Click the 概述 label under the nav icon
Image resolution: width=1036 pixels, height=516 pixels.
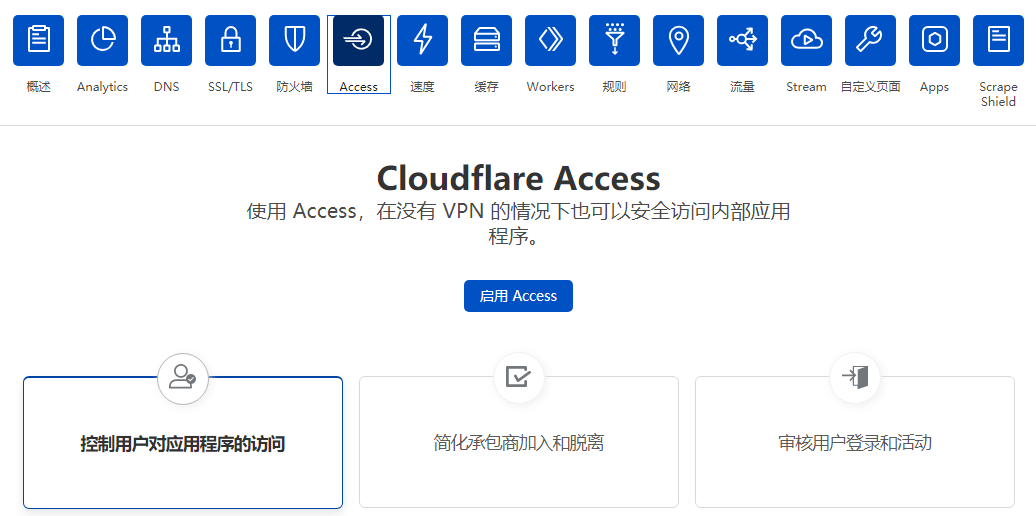(38, 87)
